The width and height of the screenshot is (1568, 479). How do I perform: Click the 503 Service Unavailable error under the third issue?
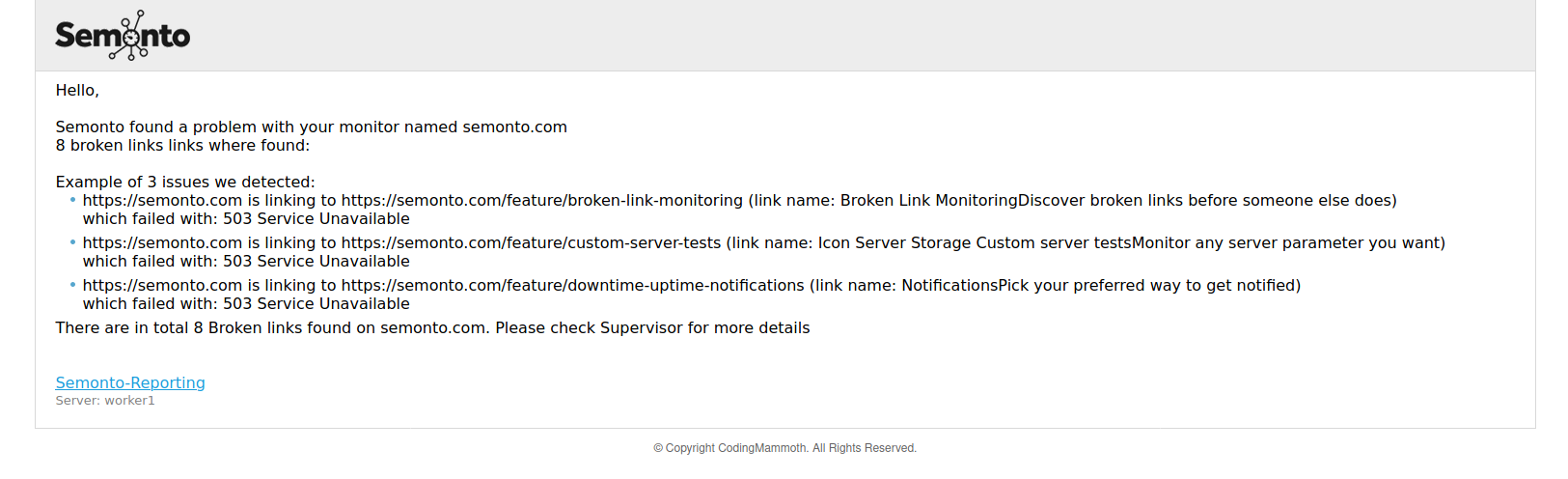point(316,304)
